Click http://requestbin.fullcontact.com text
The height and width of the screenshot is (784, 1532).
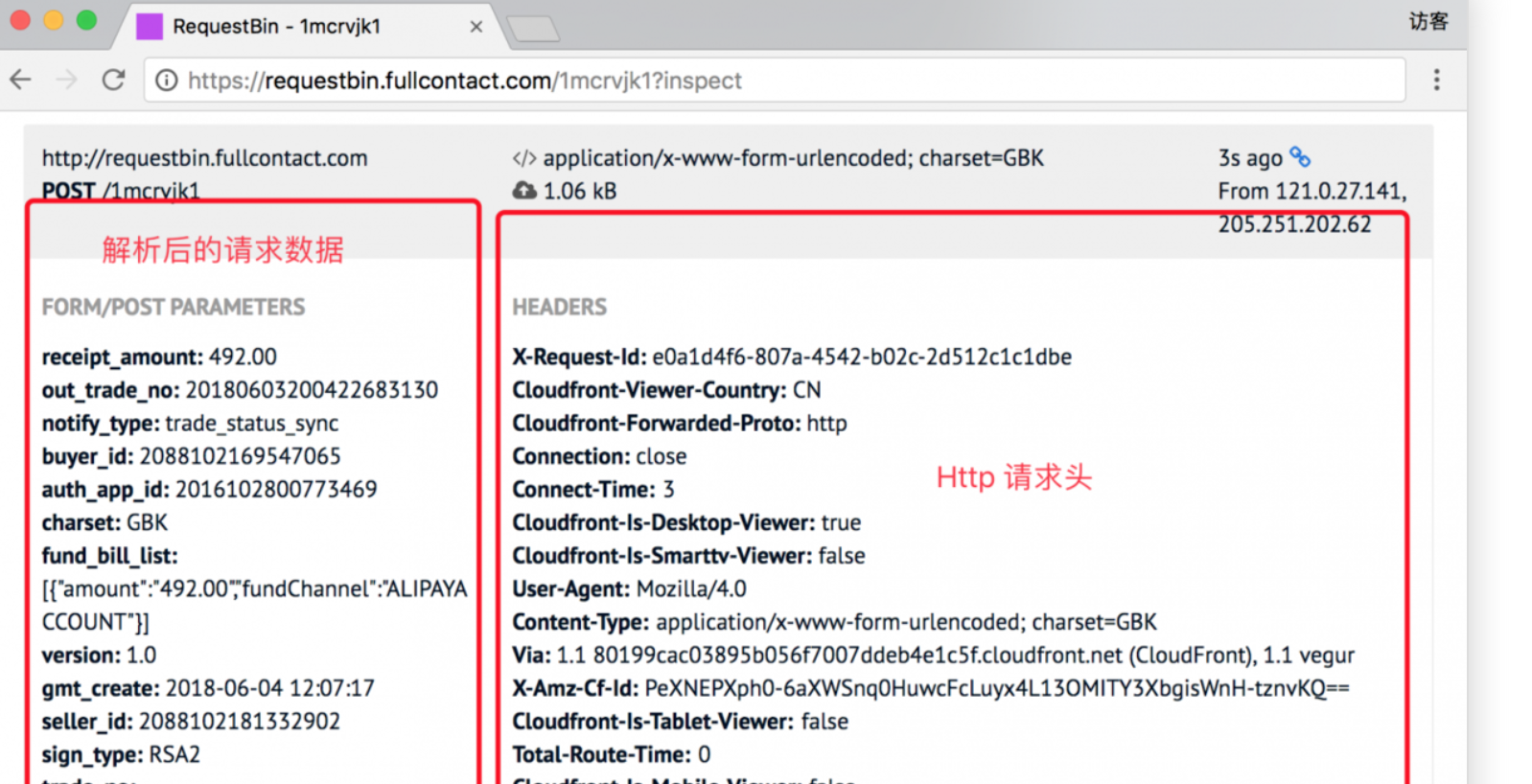(204, 158)
